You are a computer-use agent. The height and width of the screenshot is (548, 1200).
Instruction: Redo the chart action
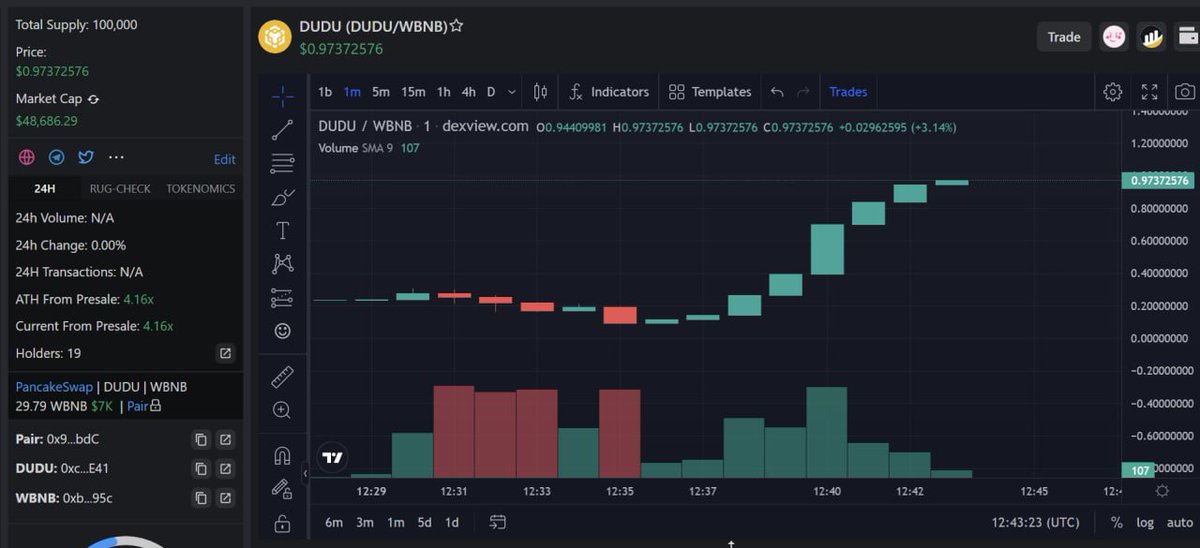(803, 92)
